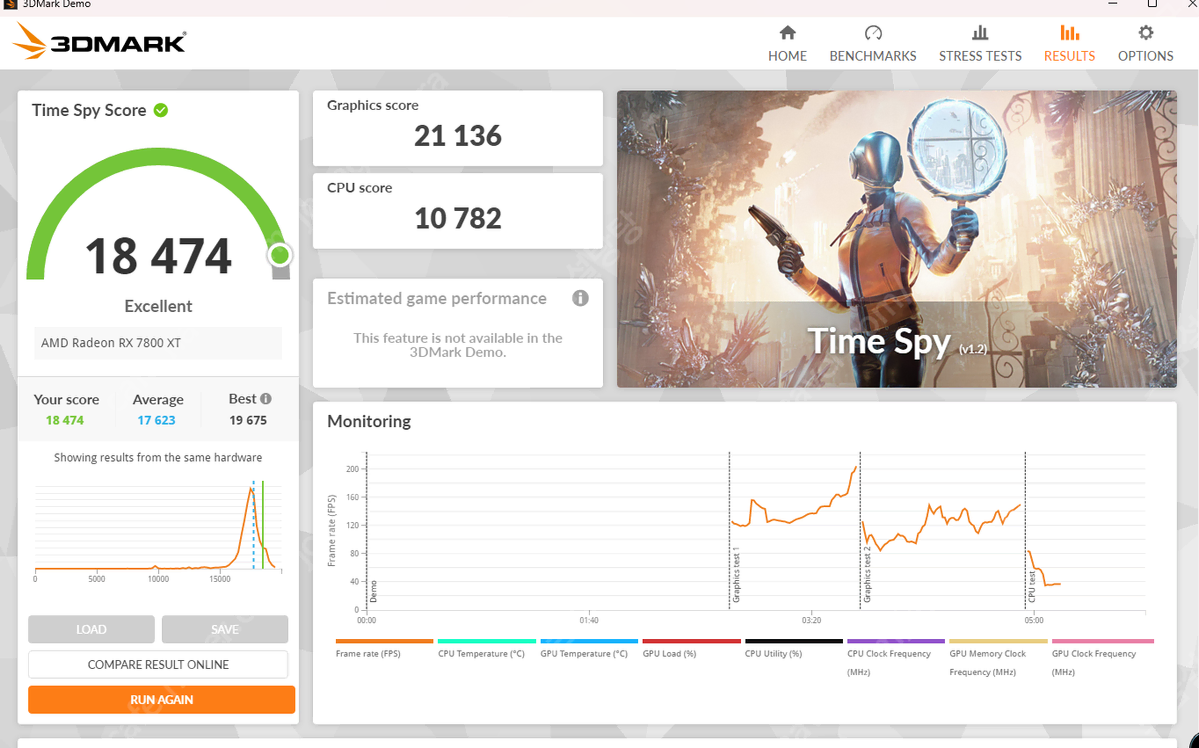
Task: Open the Estimated game performance info icon
Action: [x=580, y=298]
